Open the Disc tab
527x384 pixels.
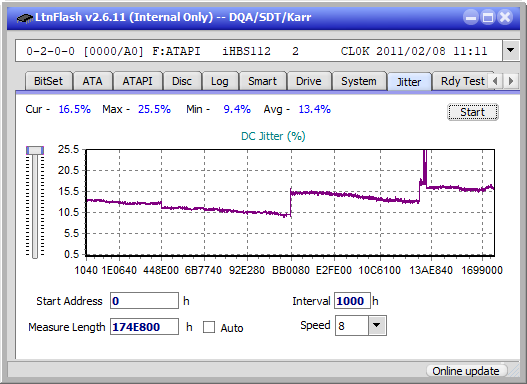pyautogui.click(x=182, y=81)
